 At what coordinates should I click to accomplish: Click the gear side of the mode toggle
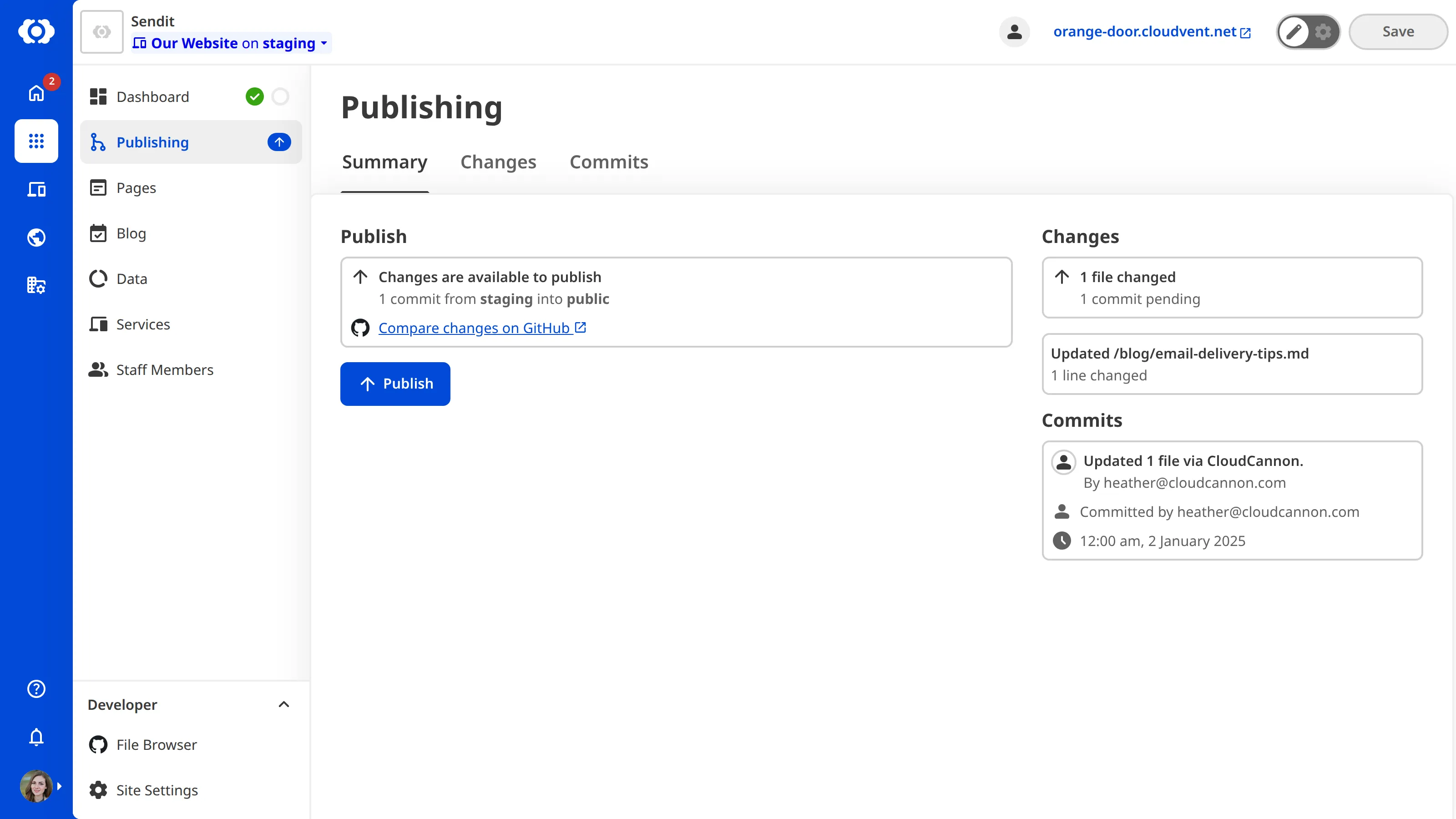coord(1323,32)
